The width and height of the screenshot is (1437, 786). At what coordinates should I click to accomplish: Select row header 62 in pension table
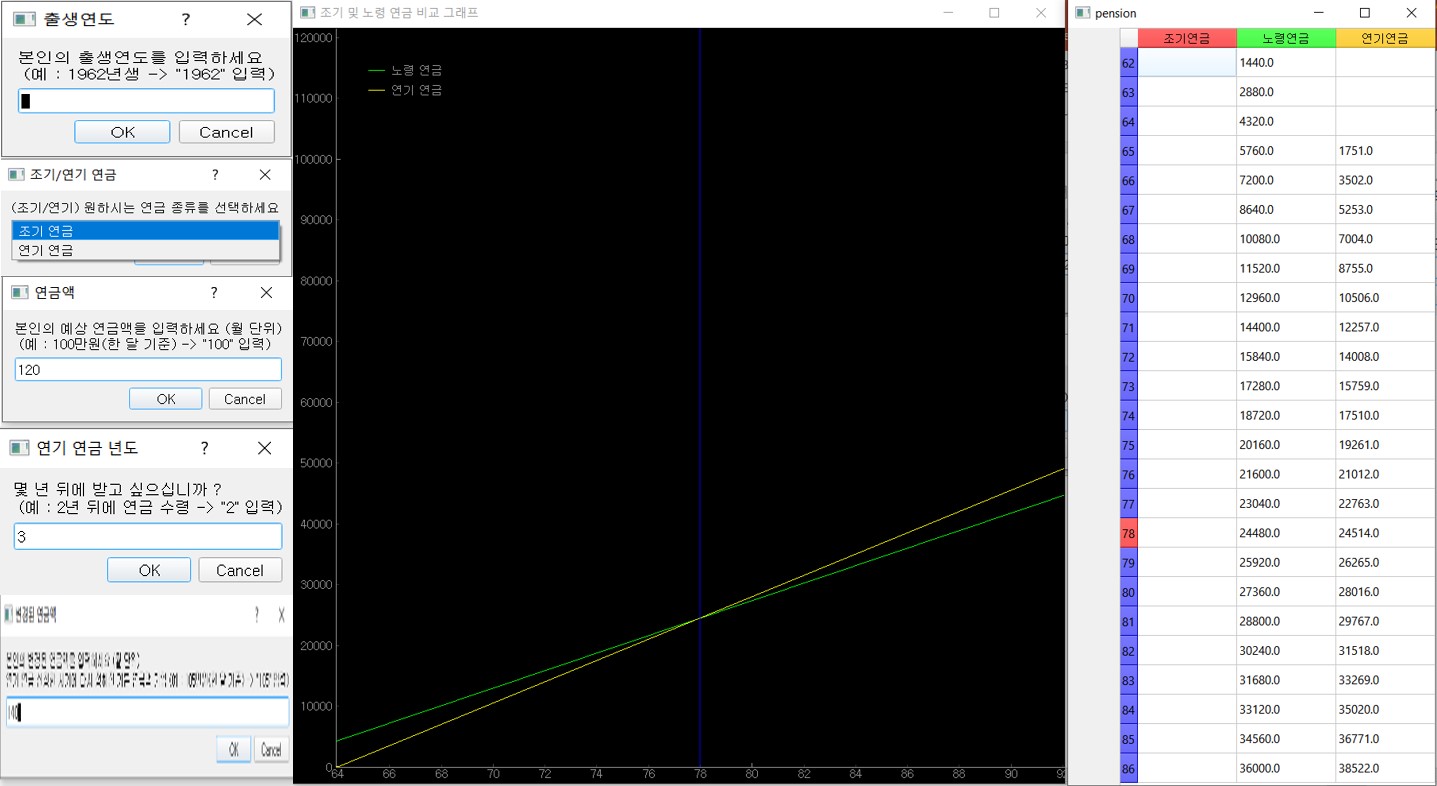pos(1129,63)
